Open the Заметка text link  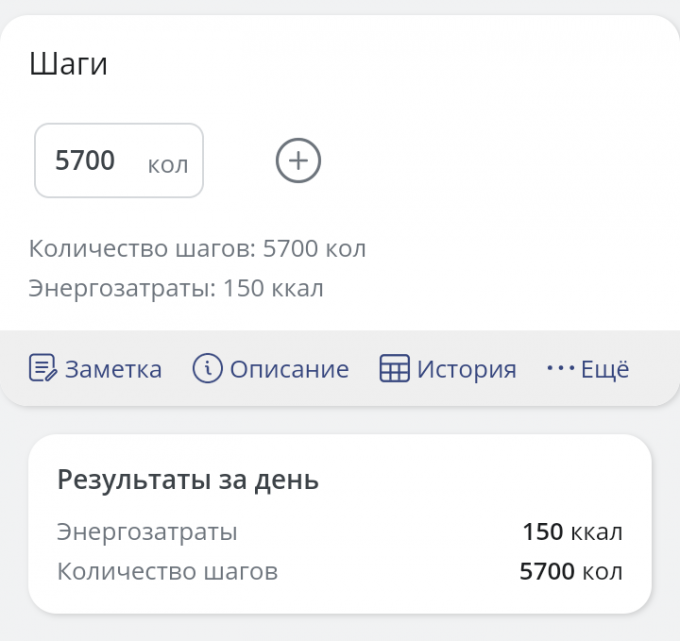point(113,369)
